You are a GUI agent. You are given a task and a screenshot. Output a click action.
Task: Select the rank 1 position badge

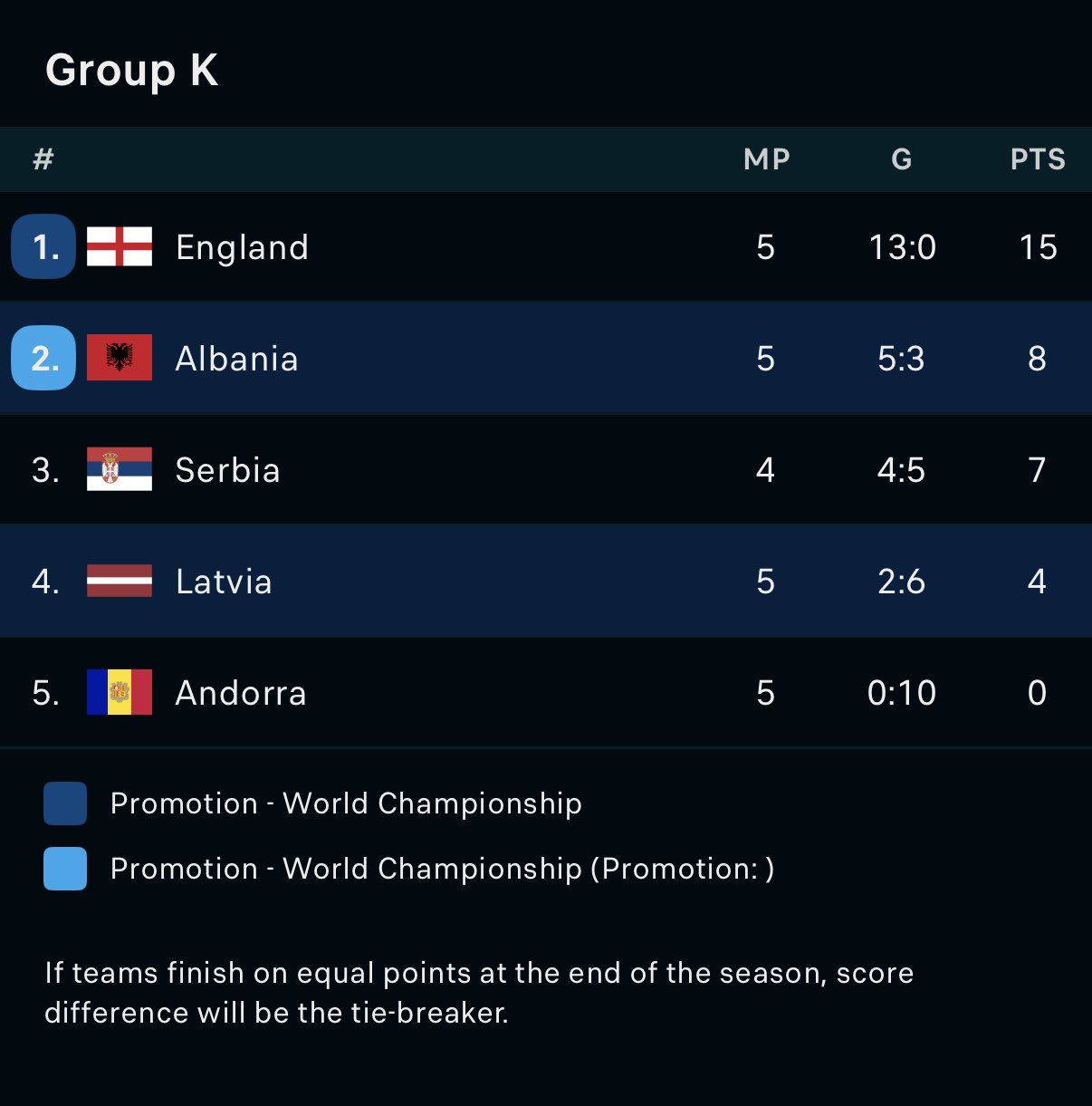click(43, 246)
